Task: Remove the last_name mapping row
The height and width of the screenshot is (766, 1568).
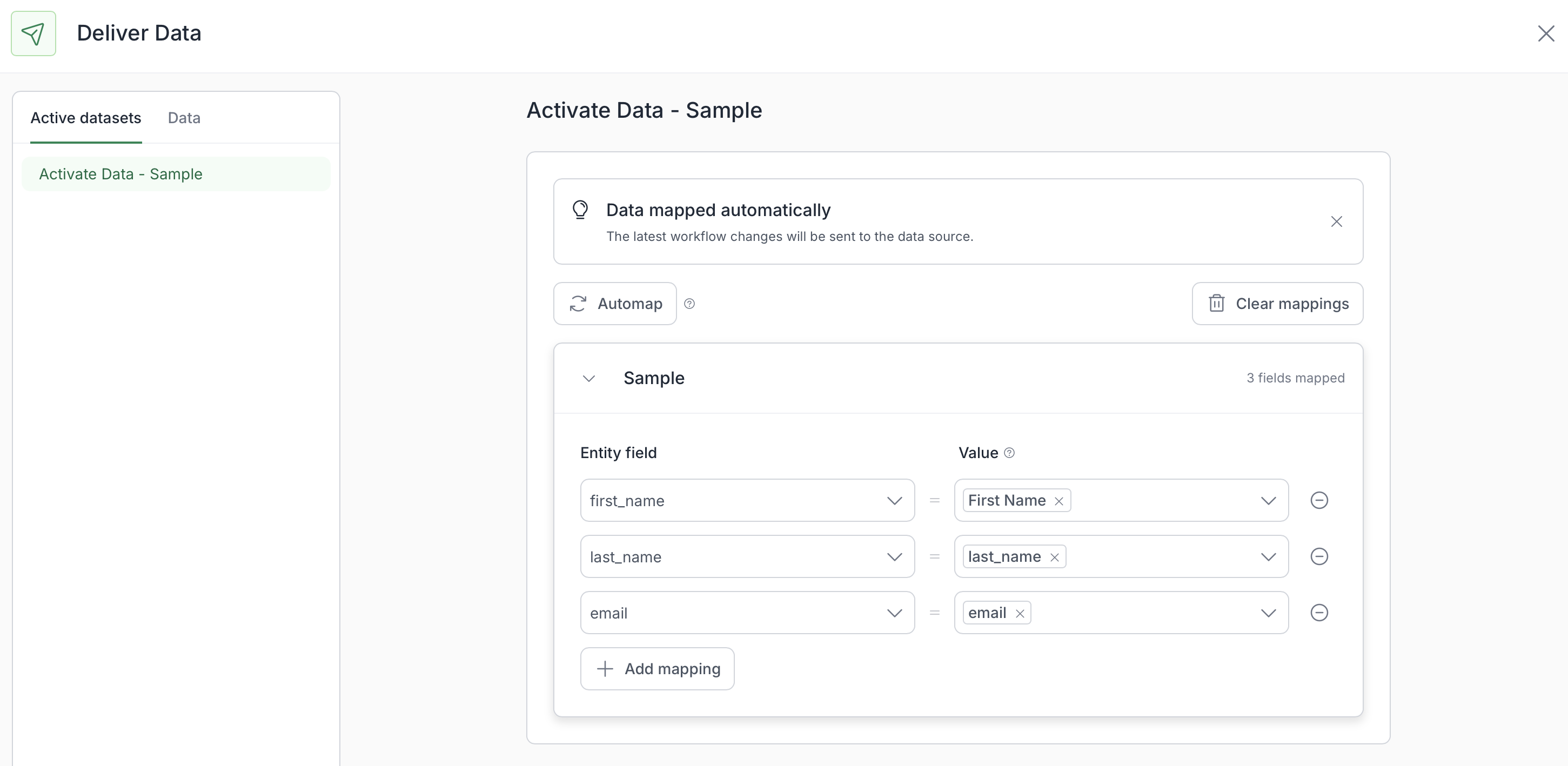Action: pos(1318,557)
